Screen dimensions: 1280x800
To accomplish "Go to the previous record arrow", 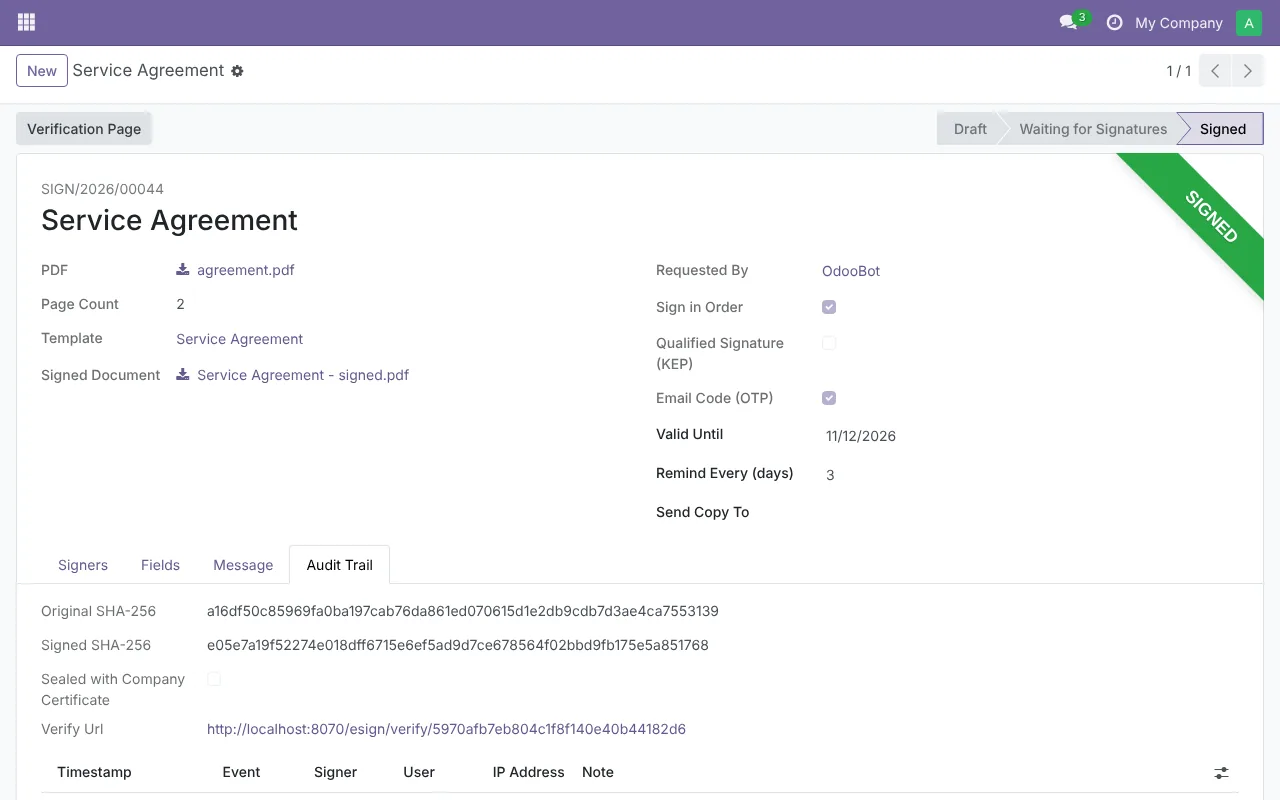I will click(x=1215, y=71).
